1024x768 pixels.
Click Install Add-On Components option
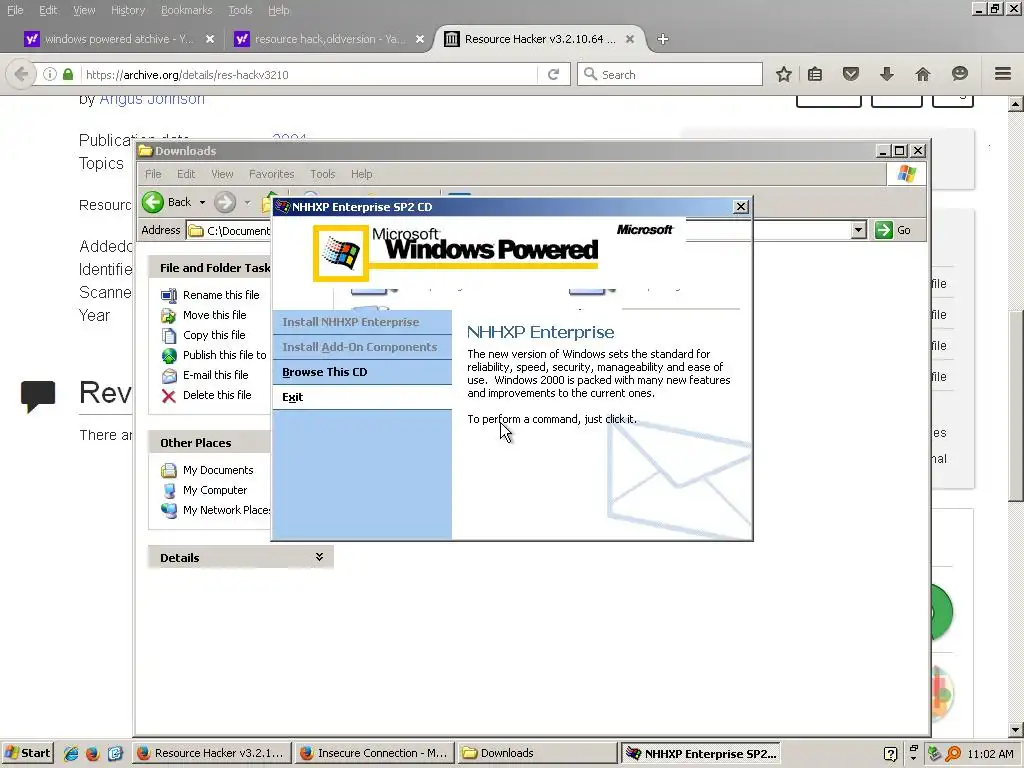click(360, 347)
